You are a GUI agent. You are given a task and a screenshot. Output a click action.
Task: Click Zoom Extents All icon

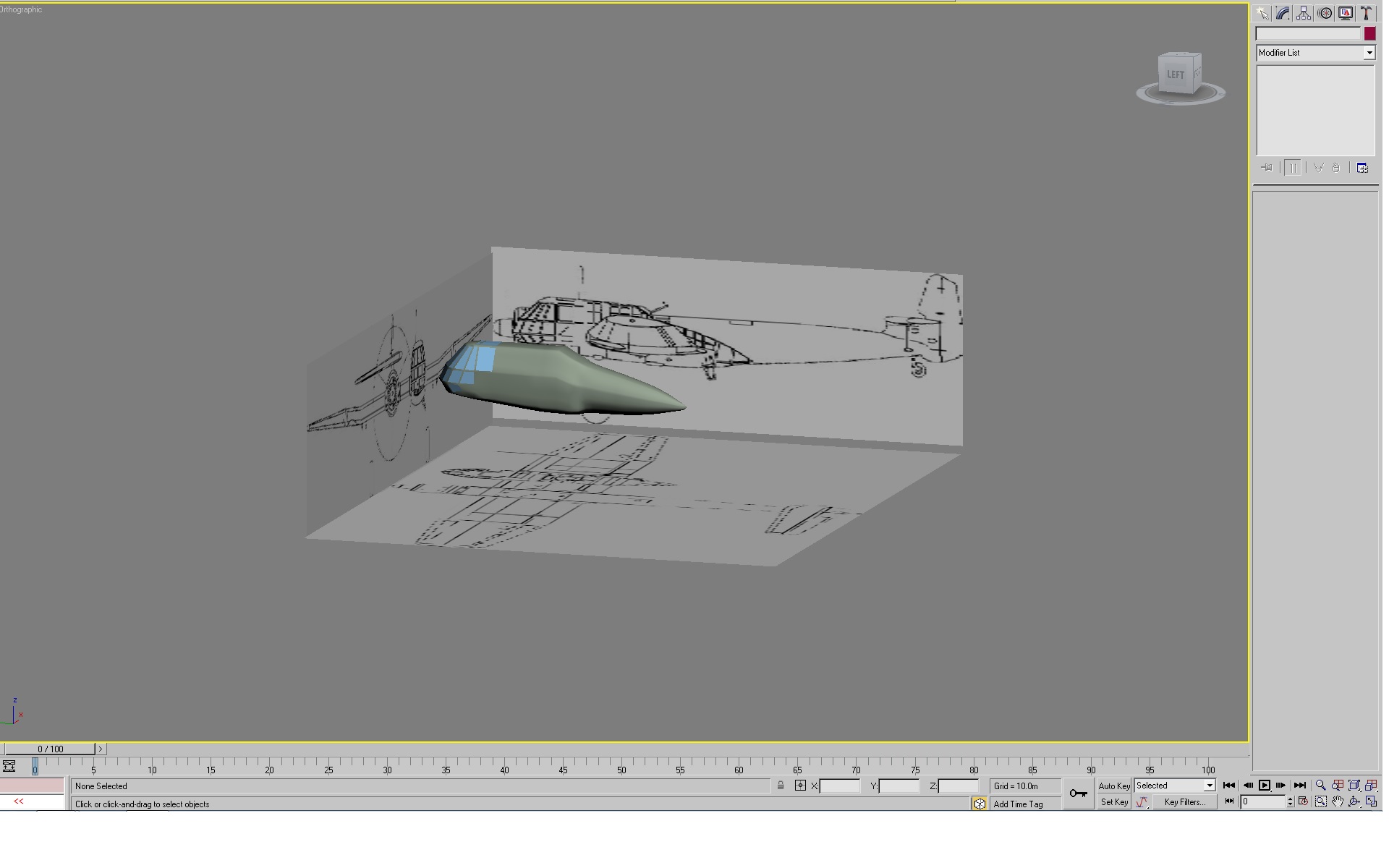pos(1371,786)
